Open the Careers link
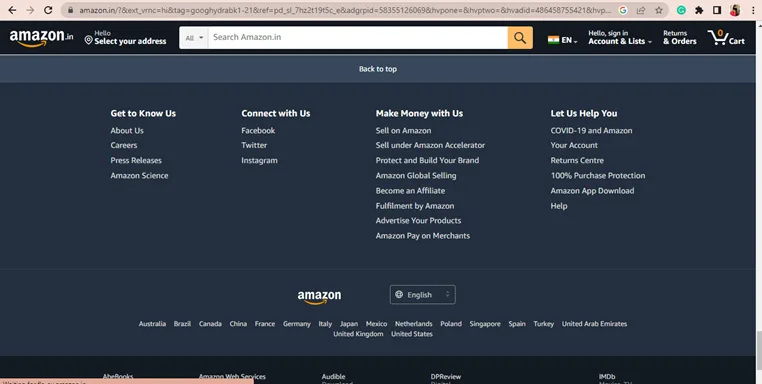 pos(123,145)
